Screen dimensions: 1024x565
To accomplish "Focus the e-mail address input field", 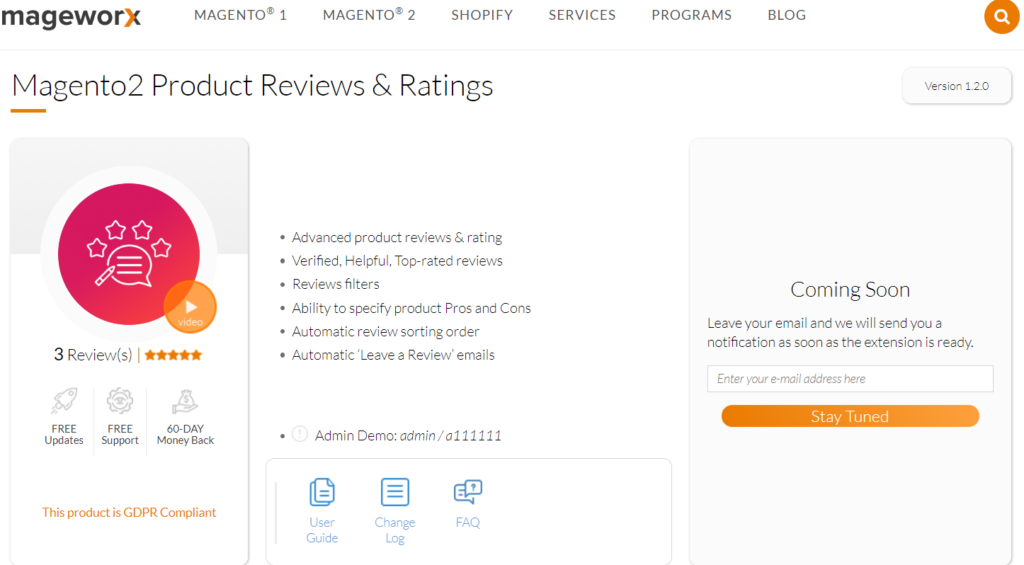I will (850, 379).
